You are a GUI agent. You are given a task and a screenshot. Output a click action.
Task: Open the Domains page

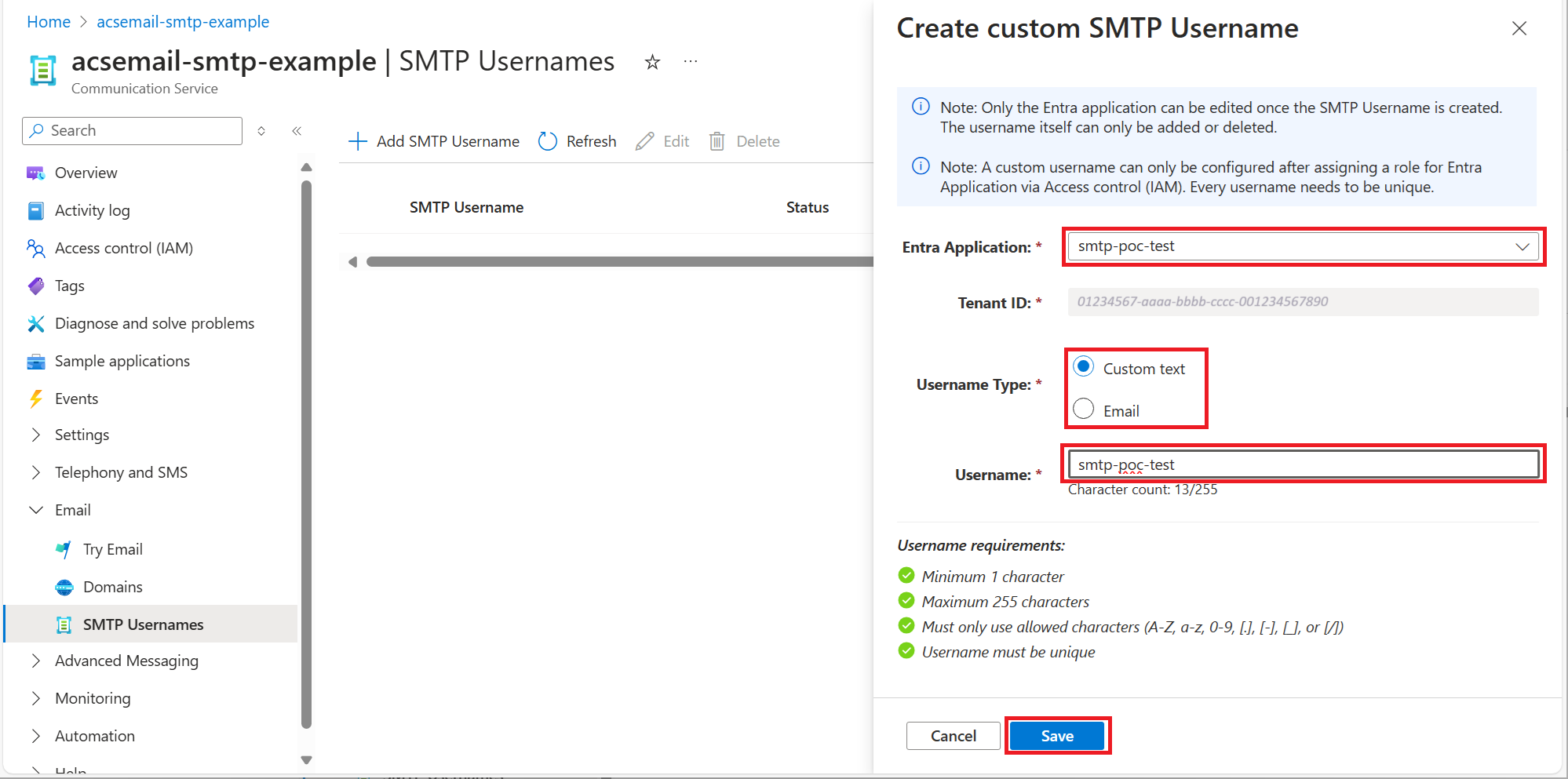[112, 587]
